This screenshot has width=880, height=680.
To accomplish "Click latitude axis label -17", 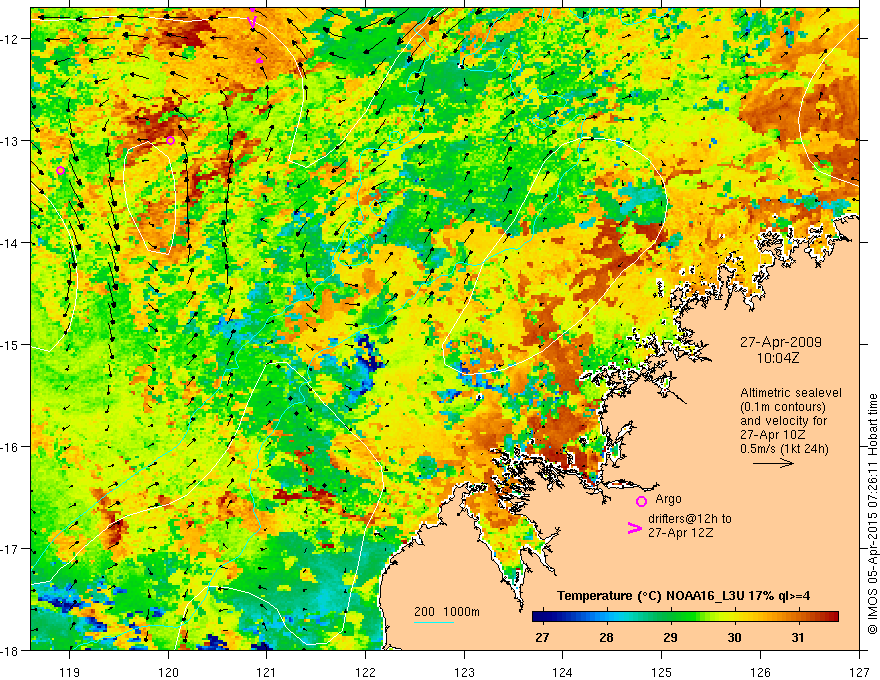I will click(x=11, y=549).
